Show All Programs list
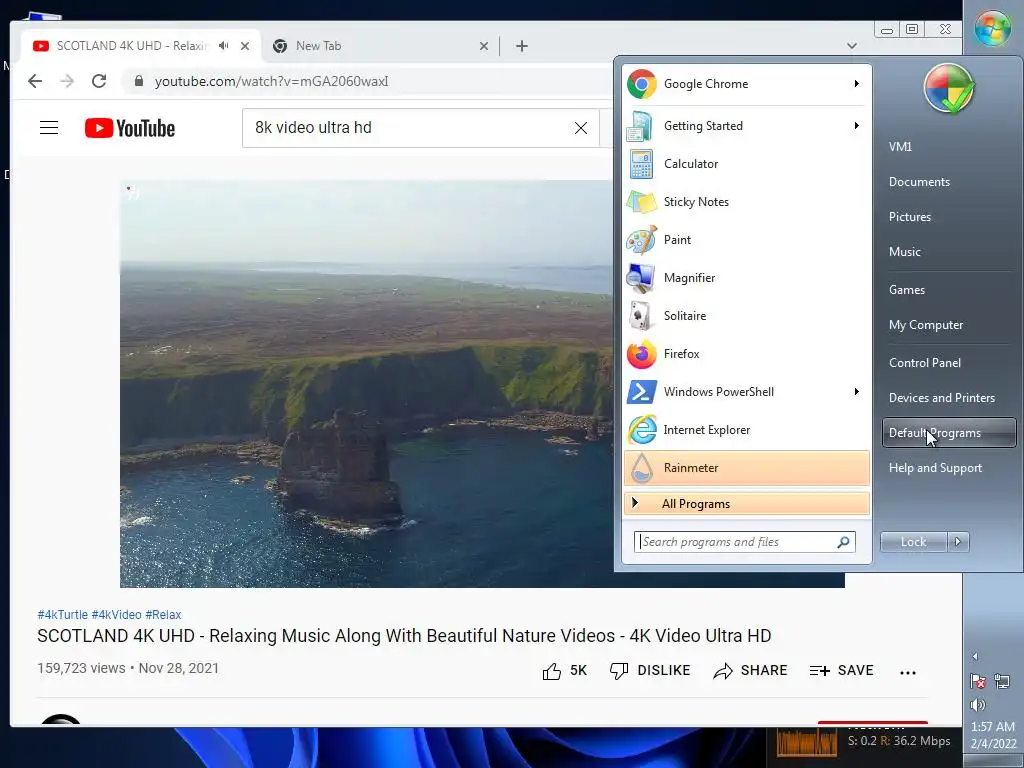 [x=746, y=504]
